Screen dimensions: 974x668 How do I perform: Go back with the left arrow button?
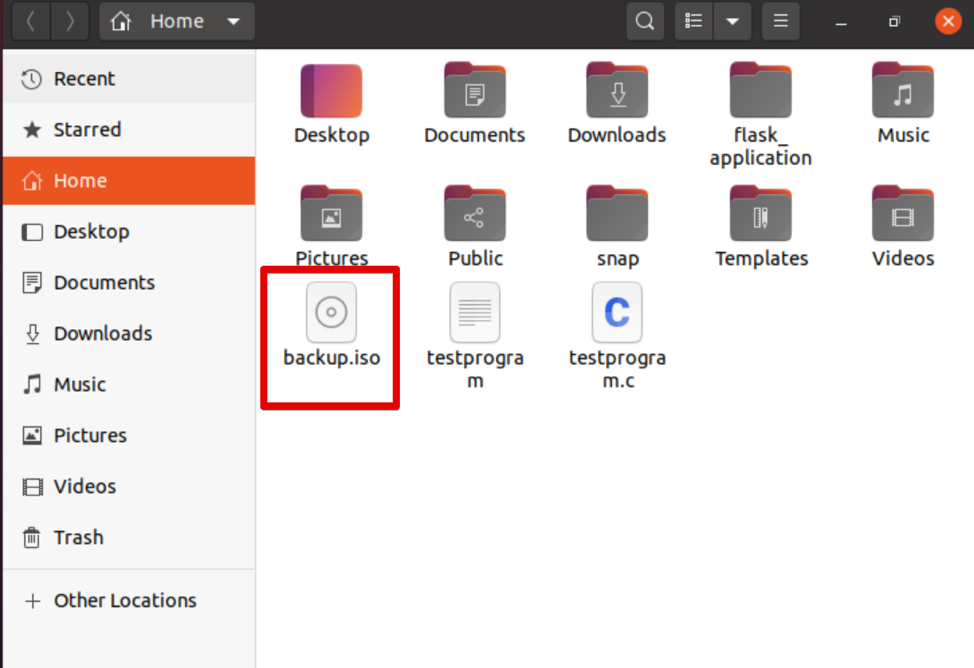click(30, 21)
